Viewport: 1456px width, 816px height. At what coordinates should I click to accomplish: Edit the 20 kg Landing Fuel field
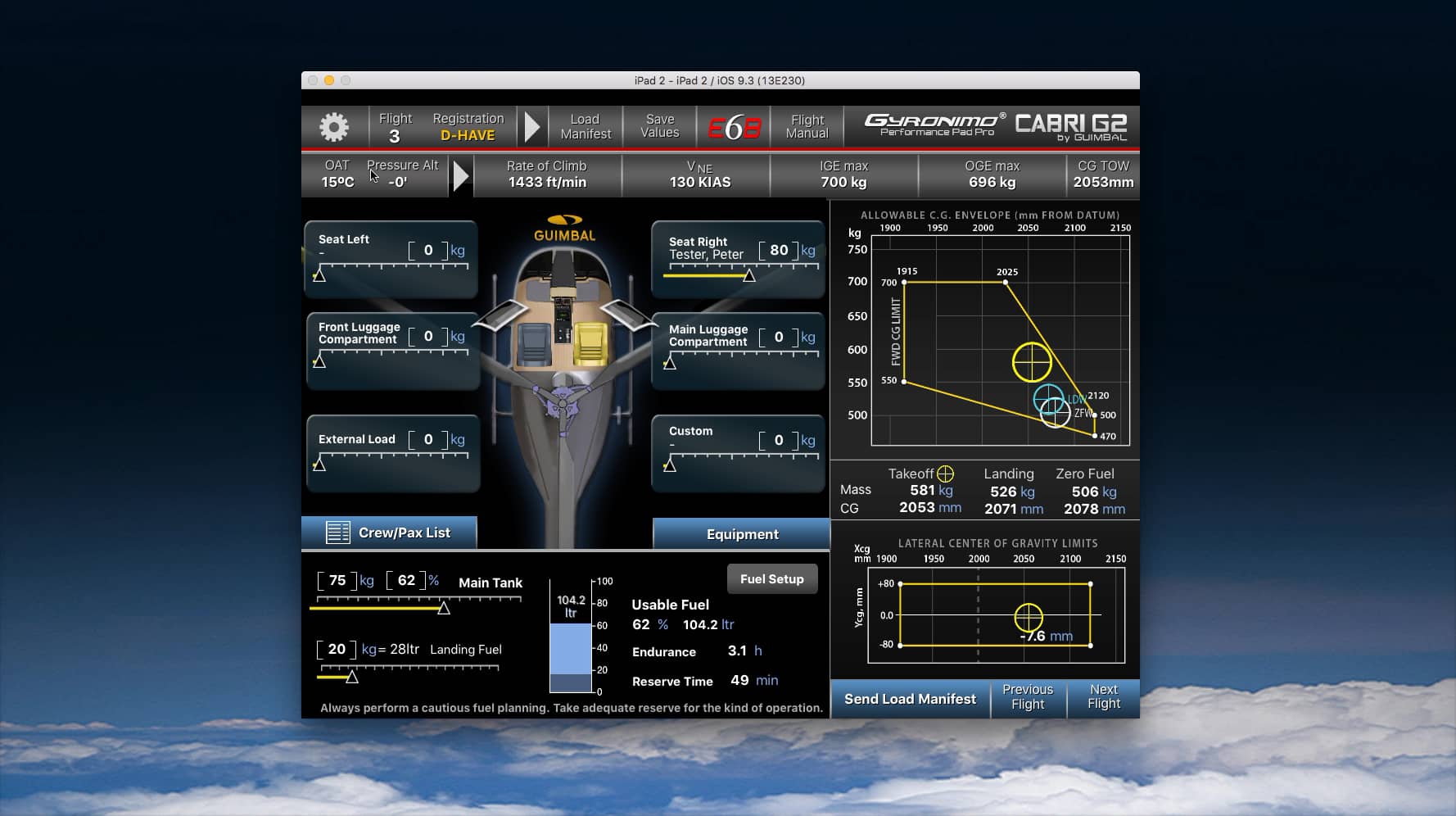coord(336,649)
